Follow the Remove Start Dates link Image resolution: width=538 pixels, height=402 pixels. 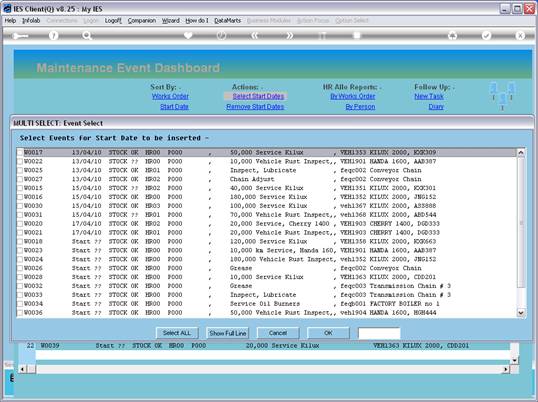(255, 107)
